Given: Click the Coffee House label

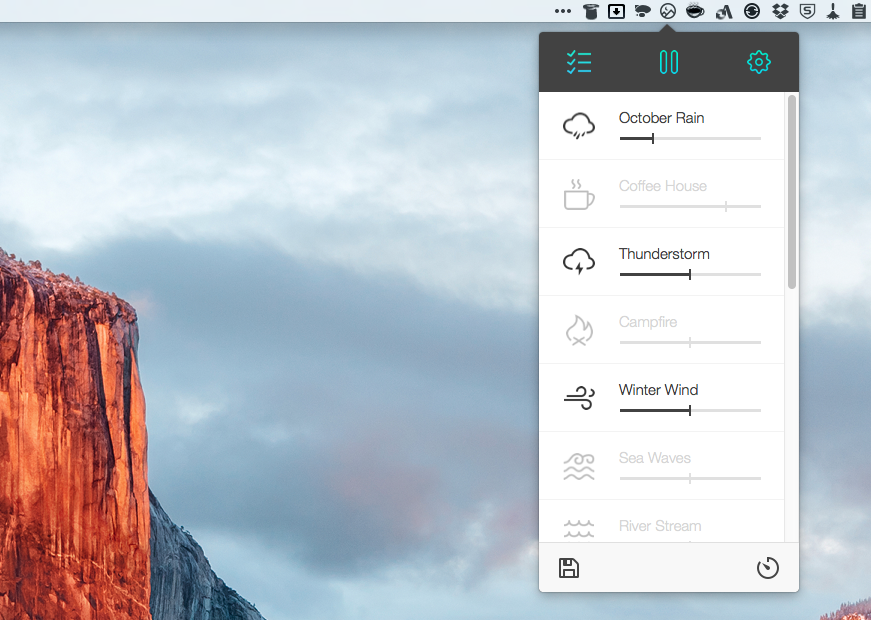Looking at the screenshot, I should pos(663,186).
